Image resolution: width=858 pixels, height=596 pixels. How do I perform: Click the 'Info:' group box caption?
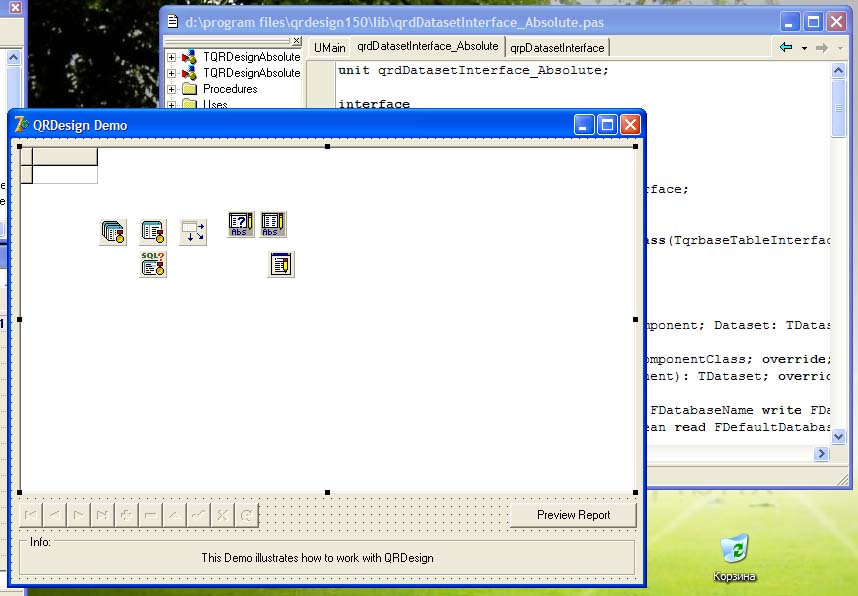pyautogui.click(x=40, y=542)
